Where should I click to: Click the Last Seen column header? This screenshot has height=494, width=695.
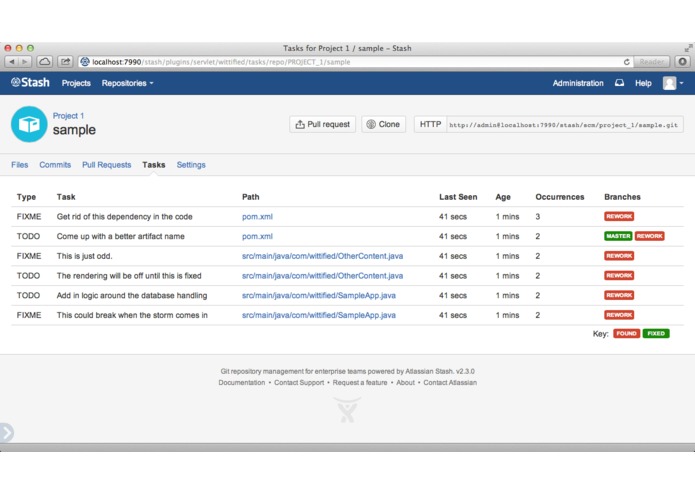(458, 197)
